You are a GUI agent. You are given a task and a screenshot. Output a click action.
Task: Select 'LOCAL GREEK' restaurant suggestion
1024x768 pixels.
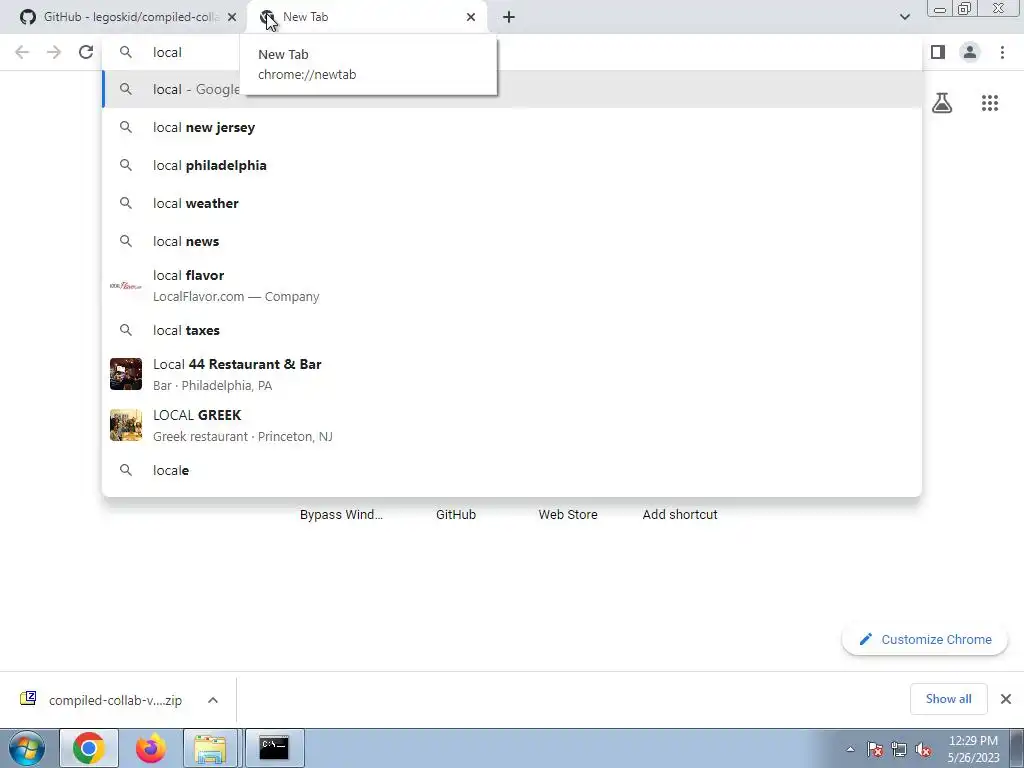[x=512, y=425]
